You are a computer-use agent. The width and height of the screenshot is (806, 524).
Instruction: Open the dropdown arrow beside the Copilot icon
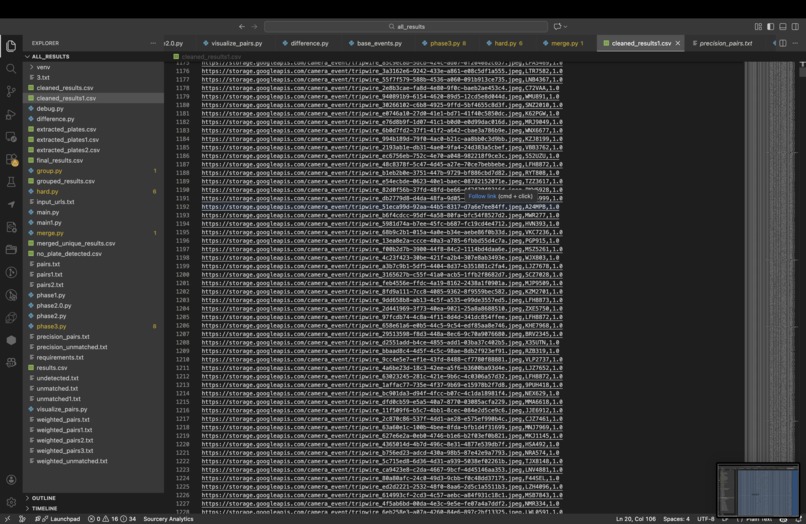[x=565, y=27]
